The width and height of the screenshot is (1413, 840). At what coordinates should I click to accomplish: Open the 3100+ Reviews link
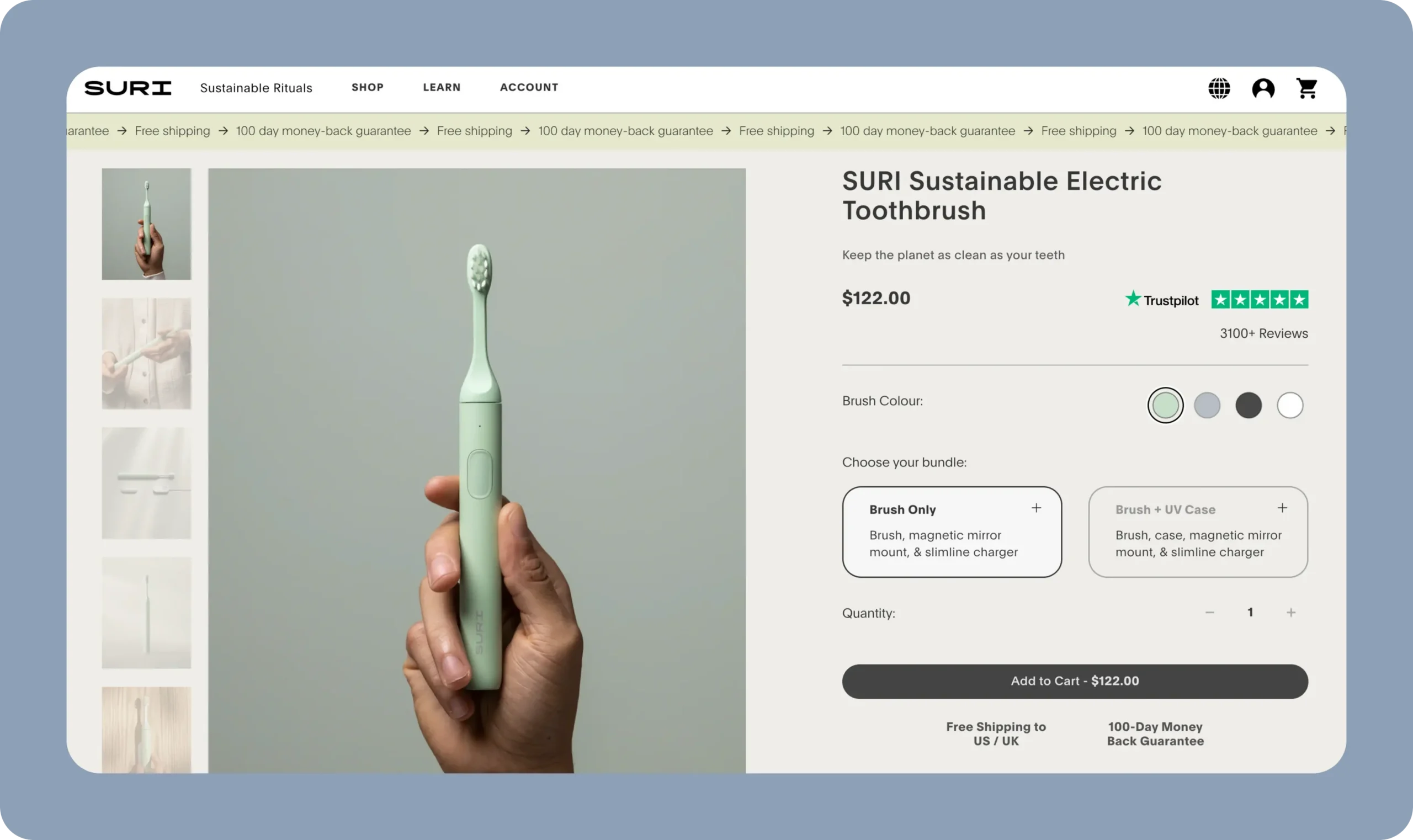1263,333
